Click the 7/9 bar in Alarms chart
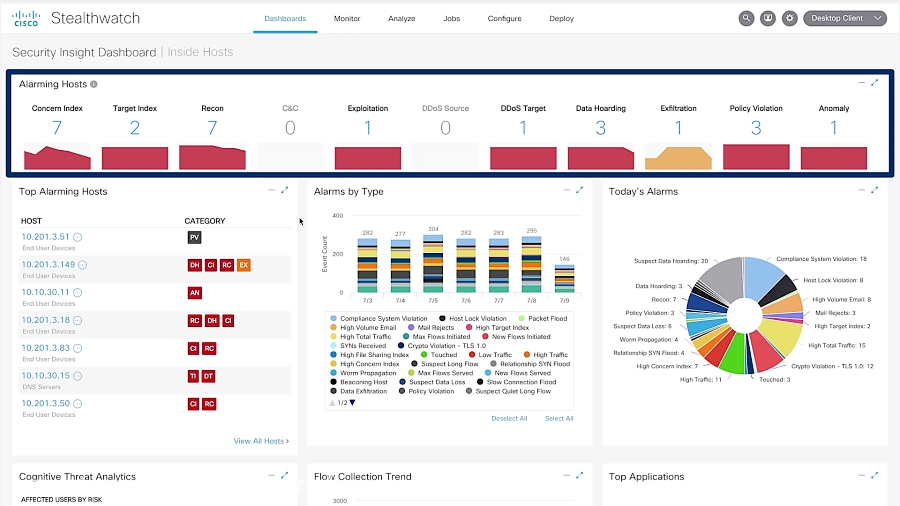Image resolution: width=900 pixels, height=506 pixels. [x=565, y=278]
